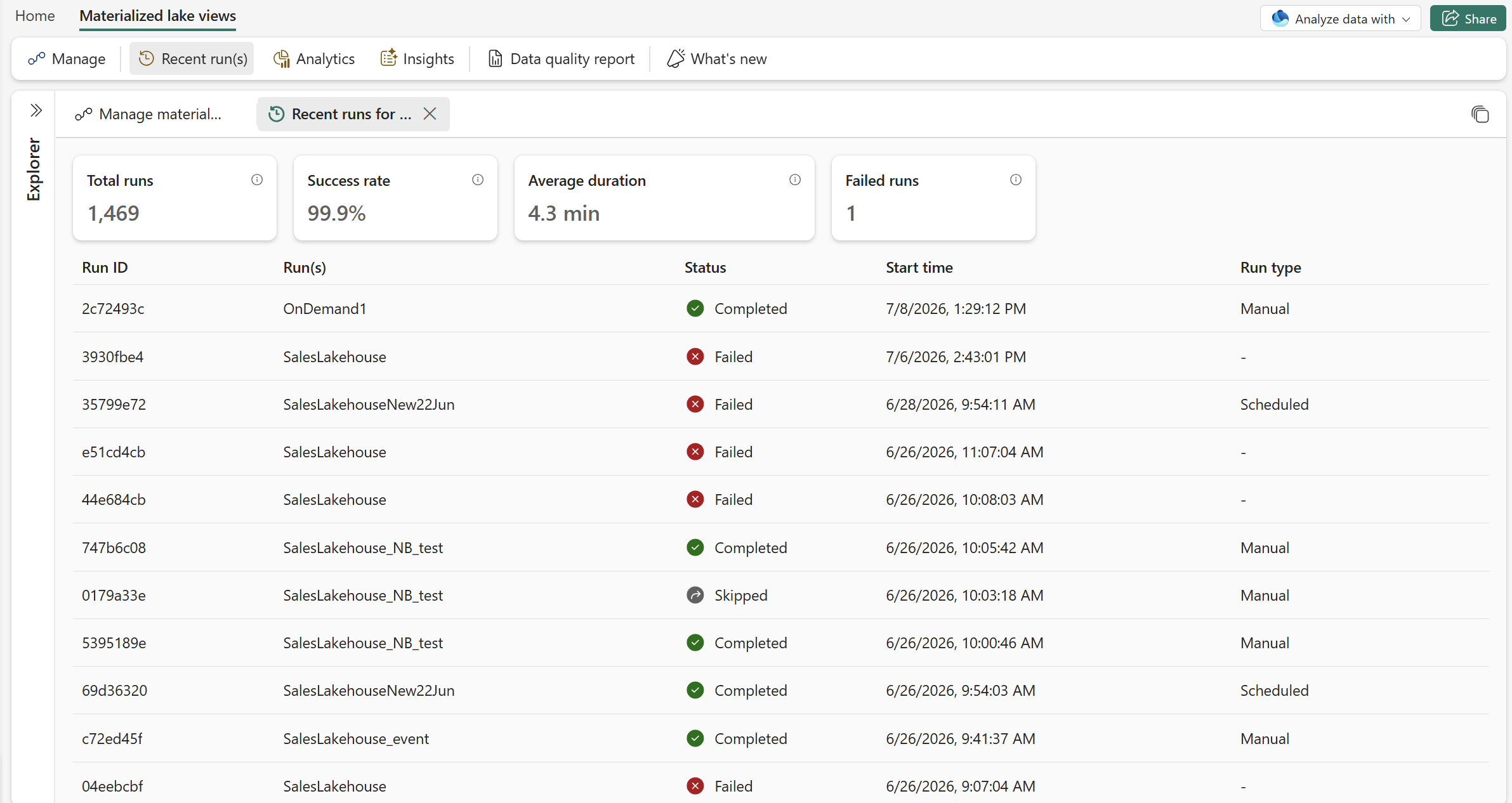This screenshot has width=1512, height=803.
Task: Click the Failed status icon for 35799e72
Action: click(x=695, y=405)
